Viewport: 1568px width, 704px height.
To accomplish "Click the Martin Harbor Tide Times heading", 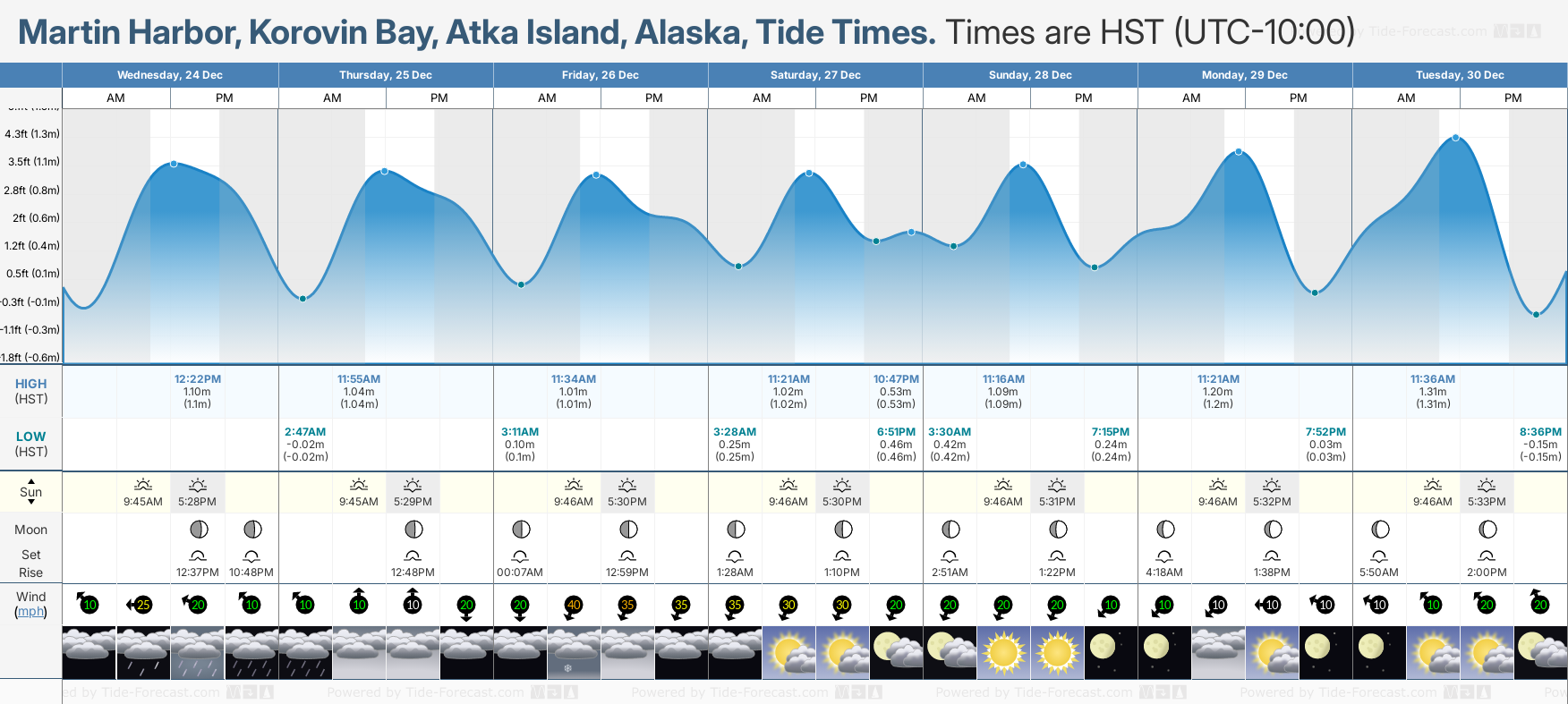I will [476, 32].
